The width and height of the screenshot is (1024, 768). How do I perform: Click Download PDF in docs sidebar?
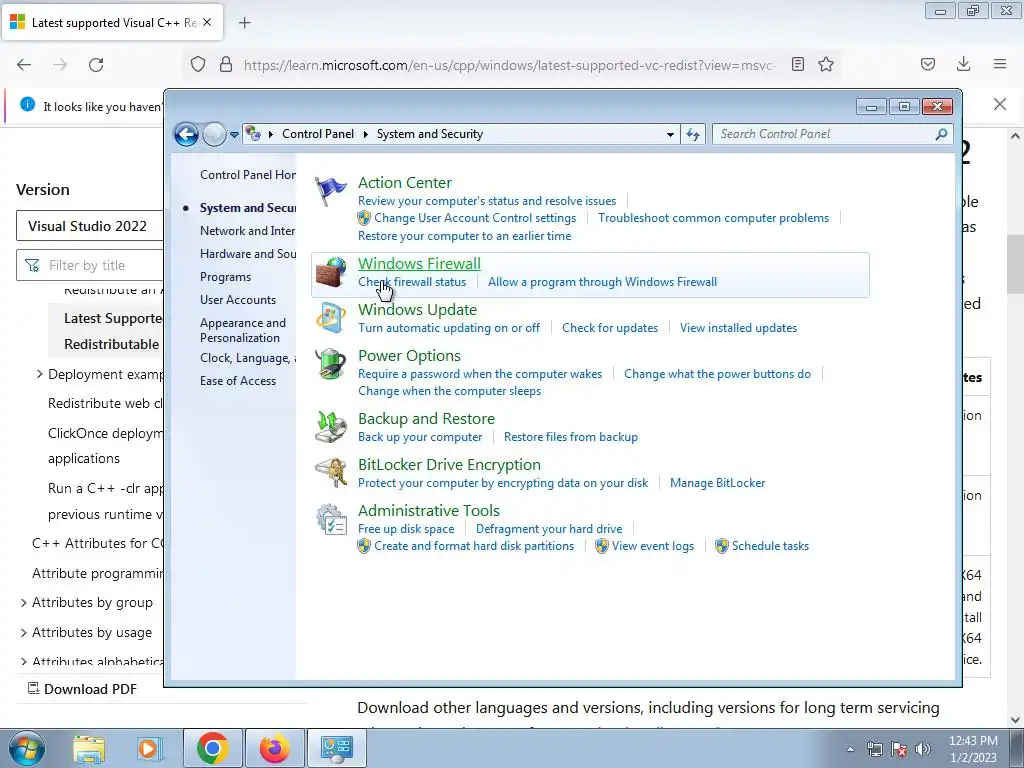click(82, 689)
